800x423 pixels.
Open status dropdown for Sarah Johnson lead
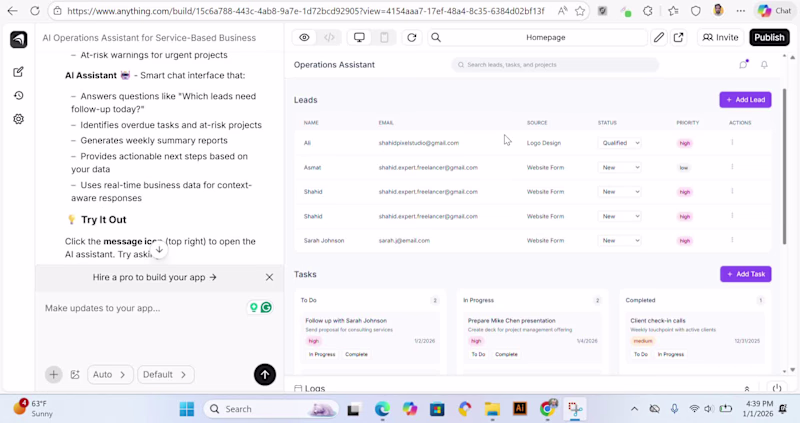click(620, 240)
